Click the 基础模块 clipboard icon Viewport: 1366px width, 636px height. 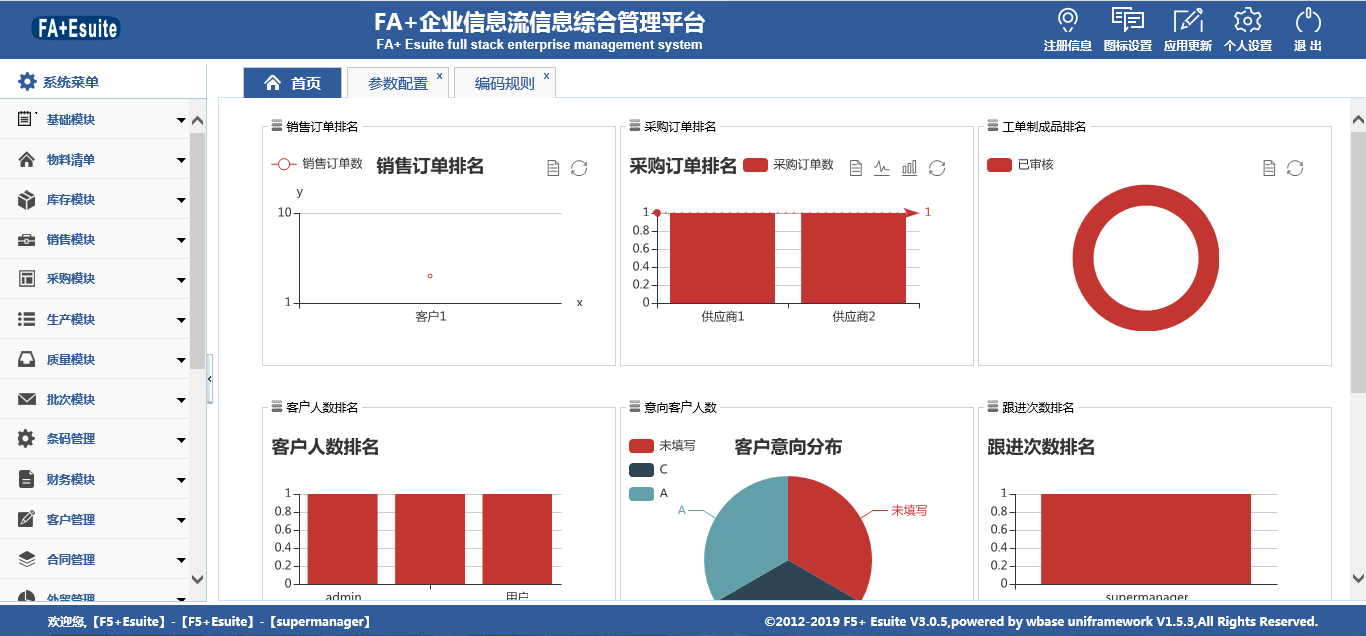27,119
